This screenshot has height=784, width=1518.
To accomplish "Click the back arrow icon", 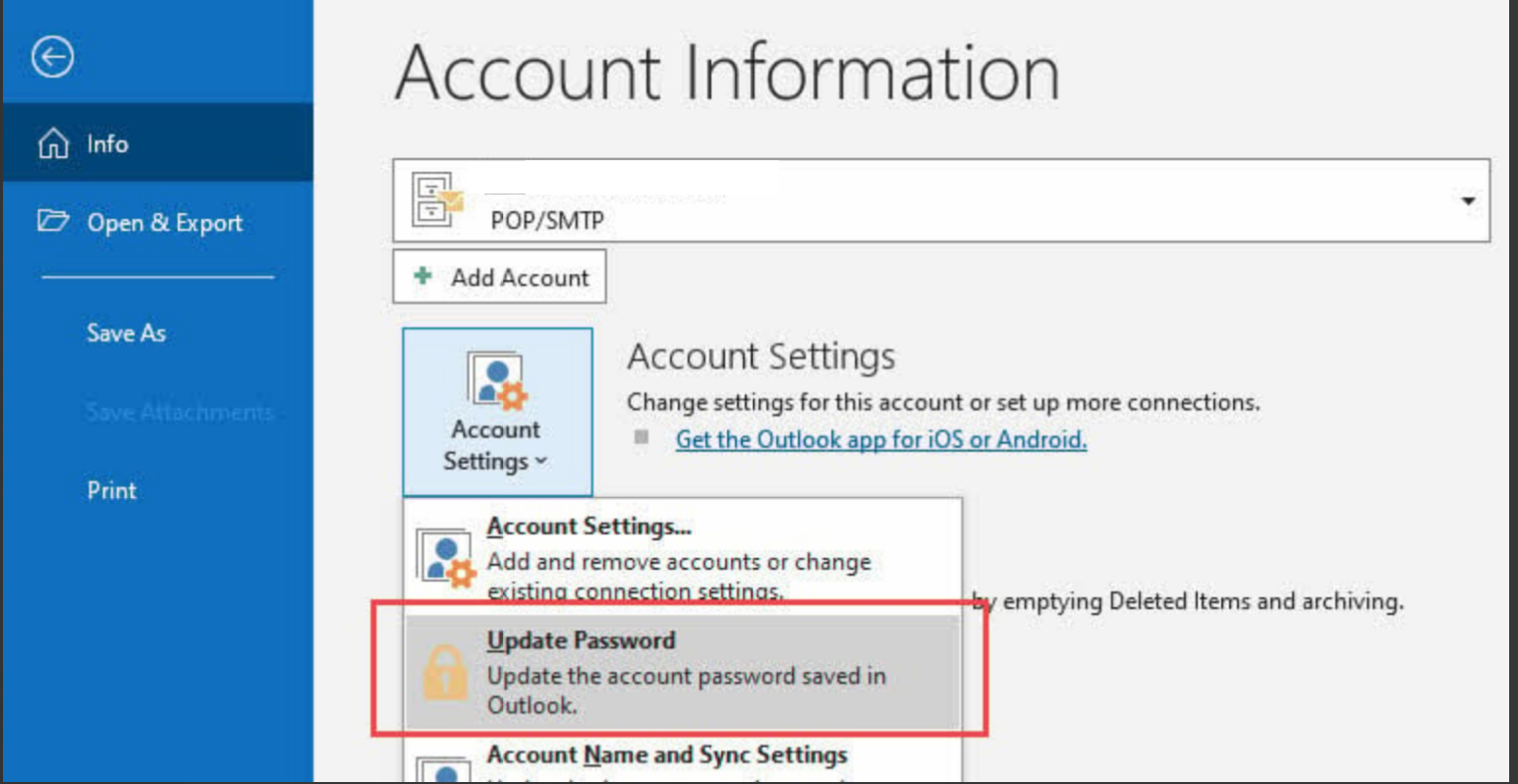I will coord(52,57).
